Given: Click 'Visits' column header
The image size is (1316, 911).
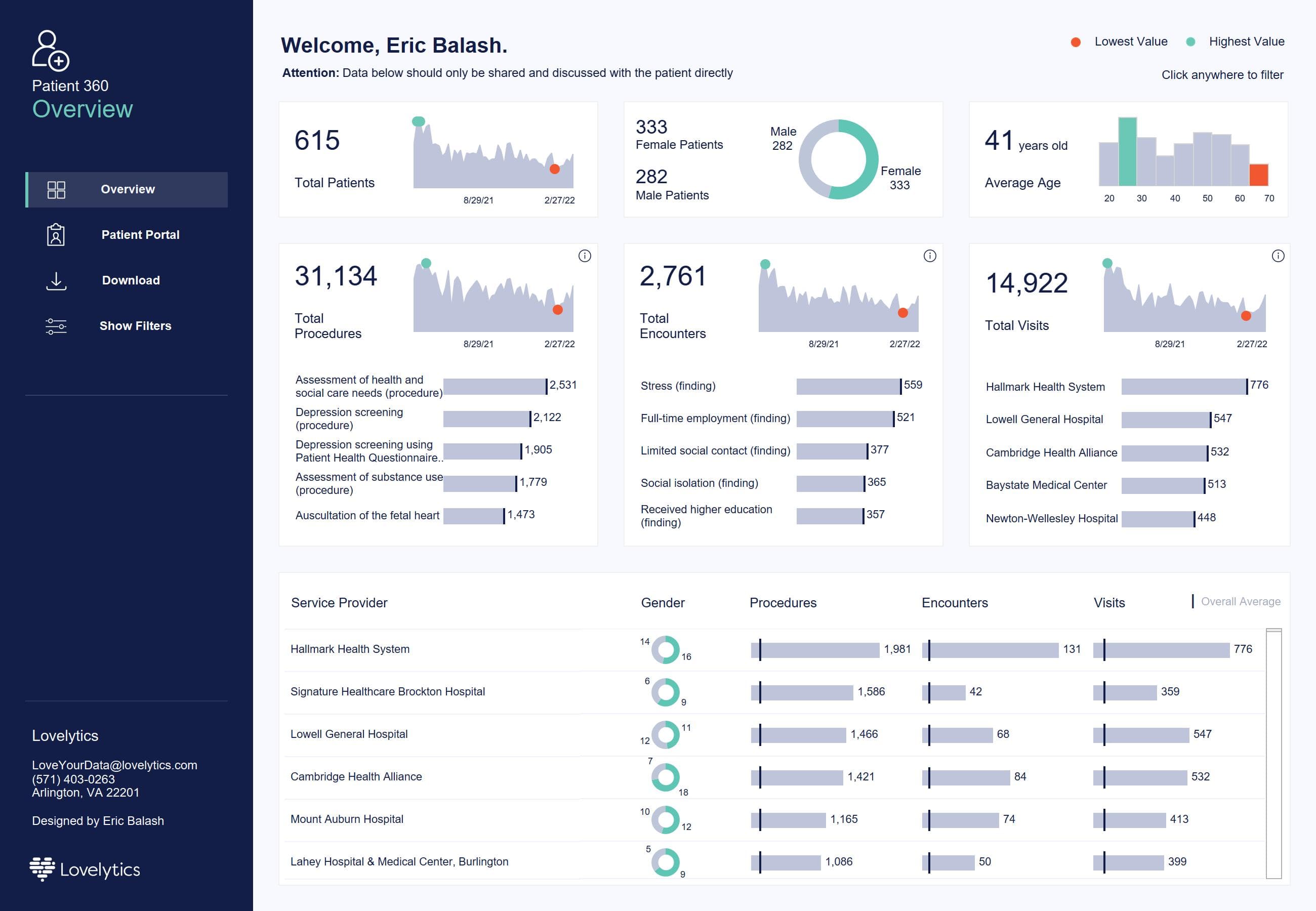Looking at the screenshot, I should pos(1109,603).
